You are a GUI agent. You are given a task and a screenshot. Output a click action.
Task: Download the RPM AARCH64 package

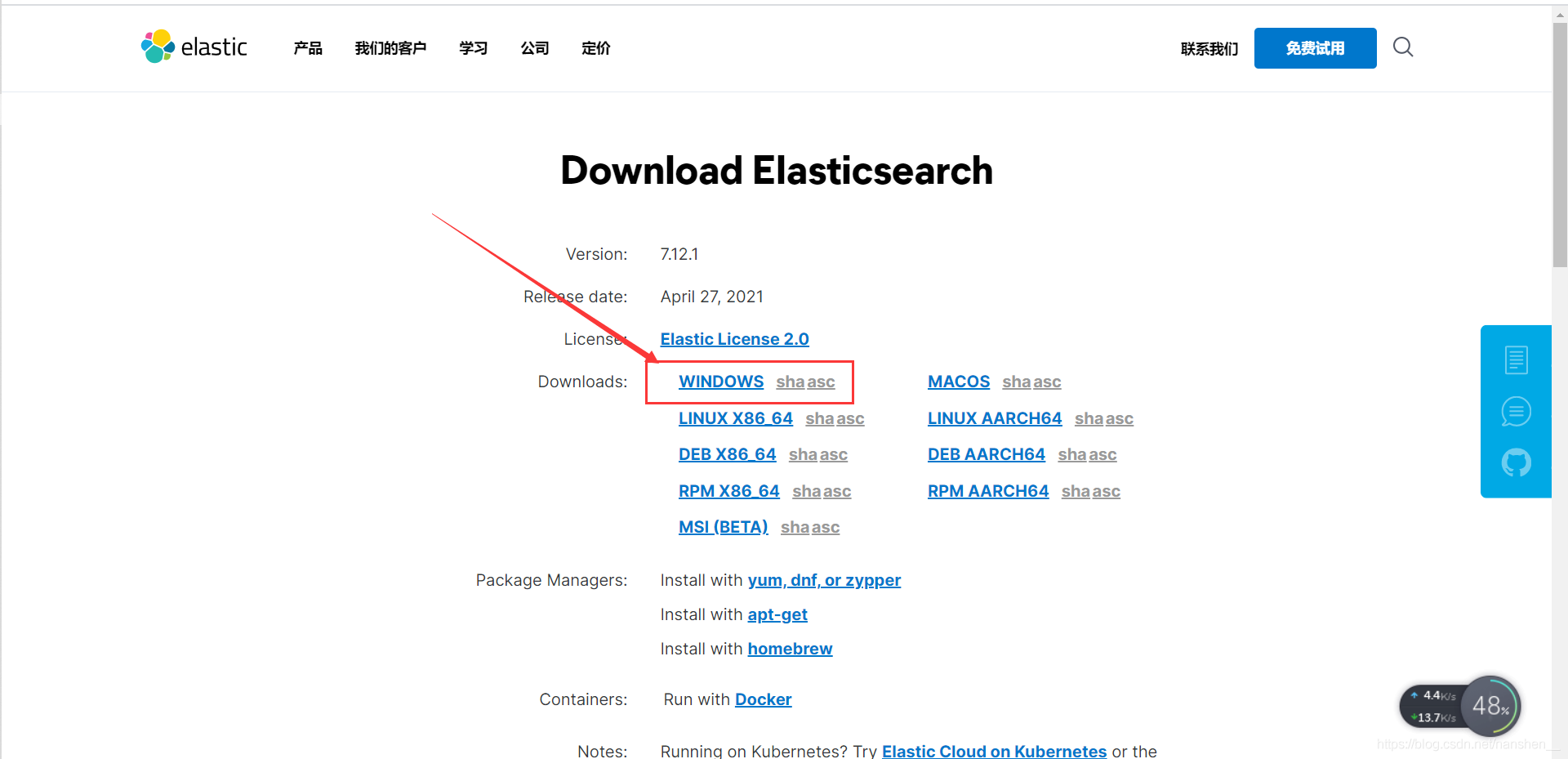pyautogui.click(x=988, y=491)
